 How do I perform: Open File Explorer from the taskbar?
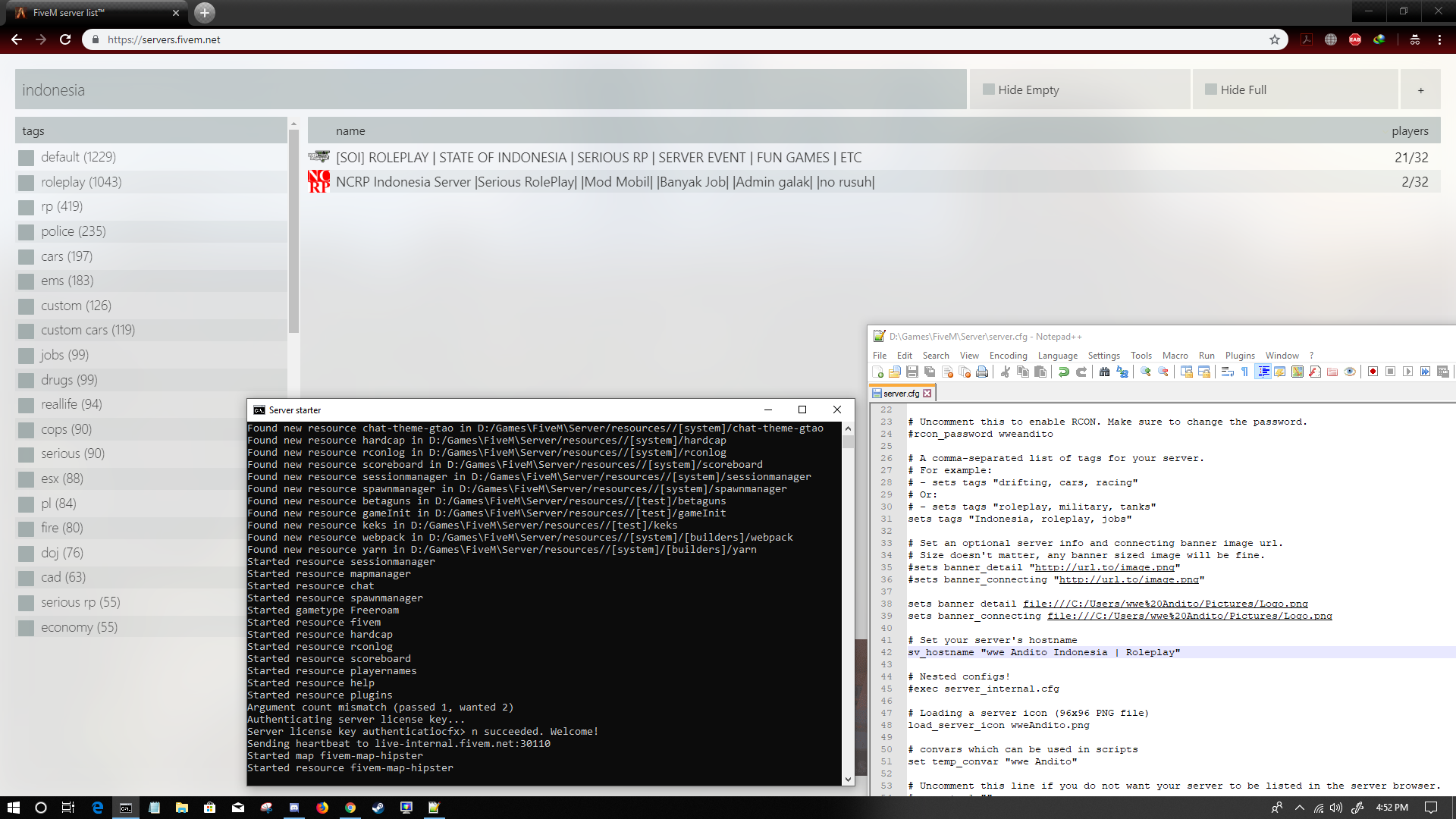182,808
